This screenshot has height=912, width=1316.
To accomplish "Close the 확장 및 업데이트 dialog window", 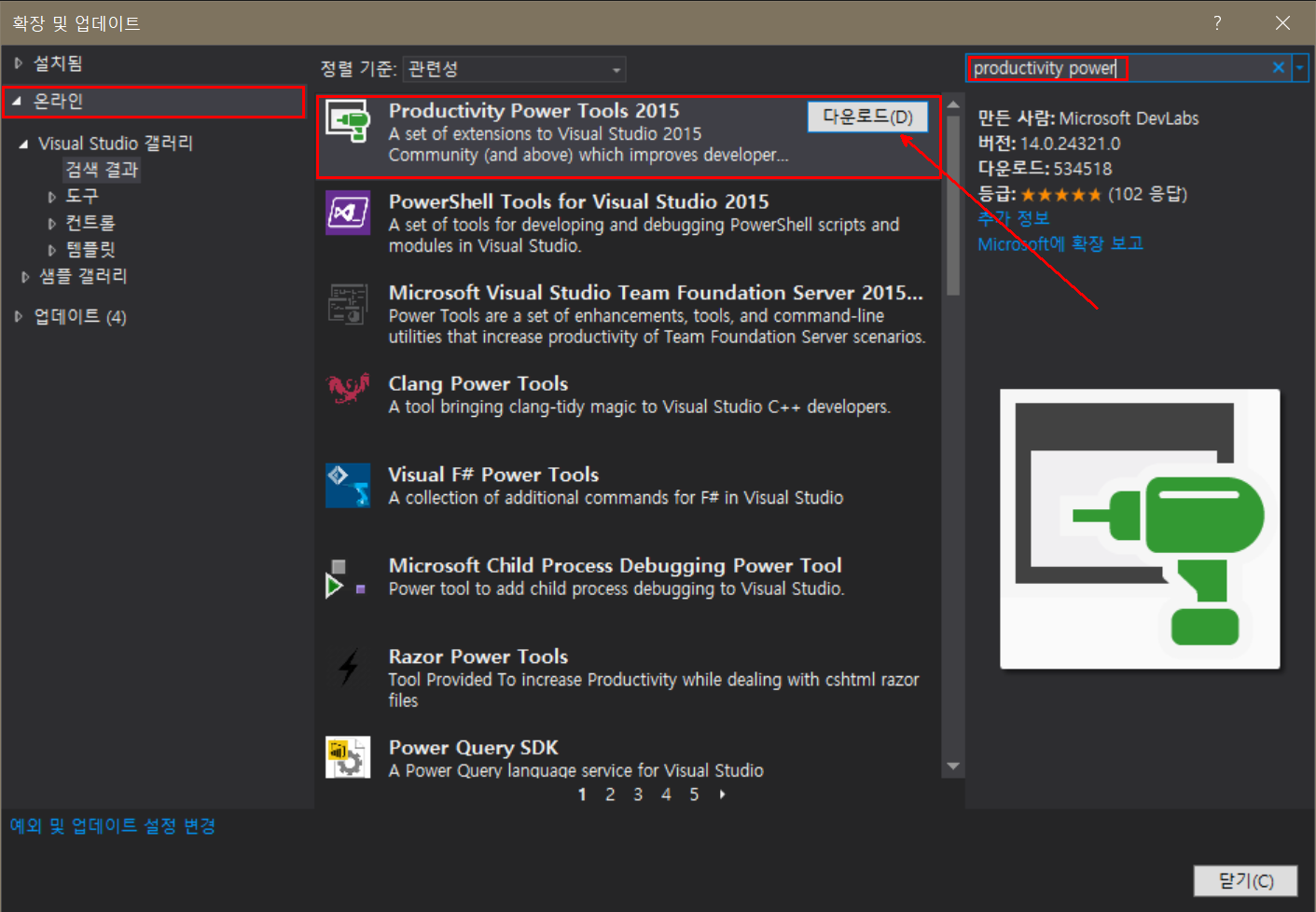I will 1282,23.
